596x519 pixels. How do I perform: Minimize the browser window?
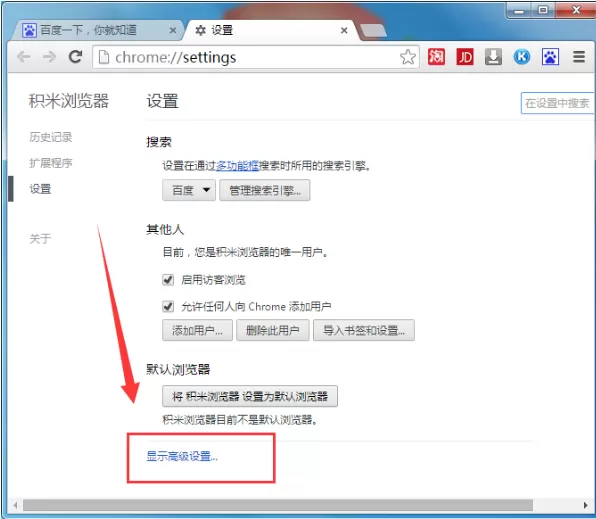pos(519,11)
